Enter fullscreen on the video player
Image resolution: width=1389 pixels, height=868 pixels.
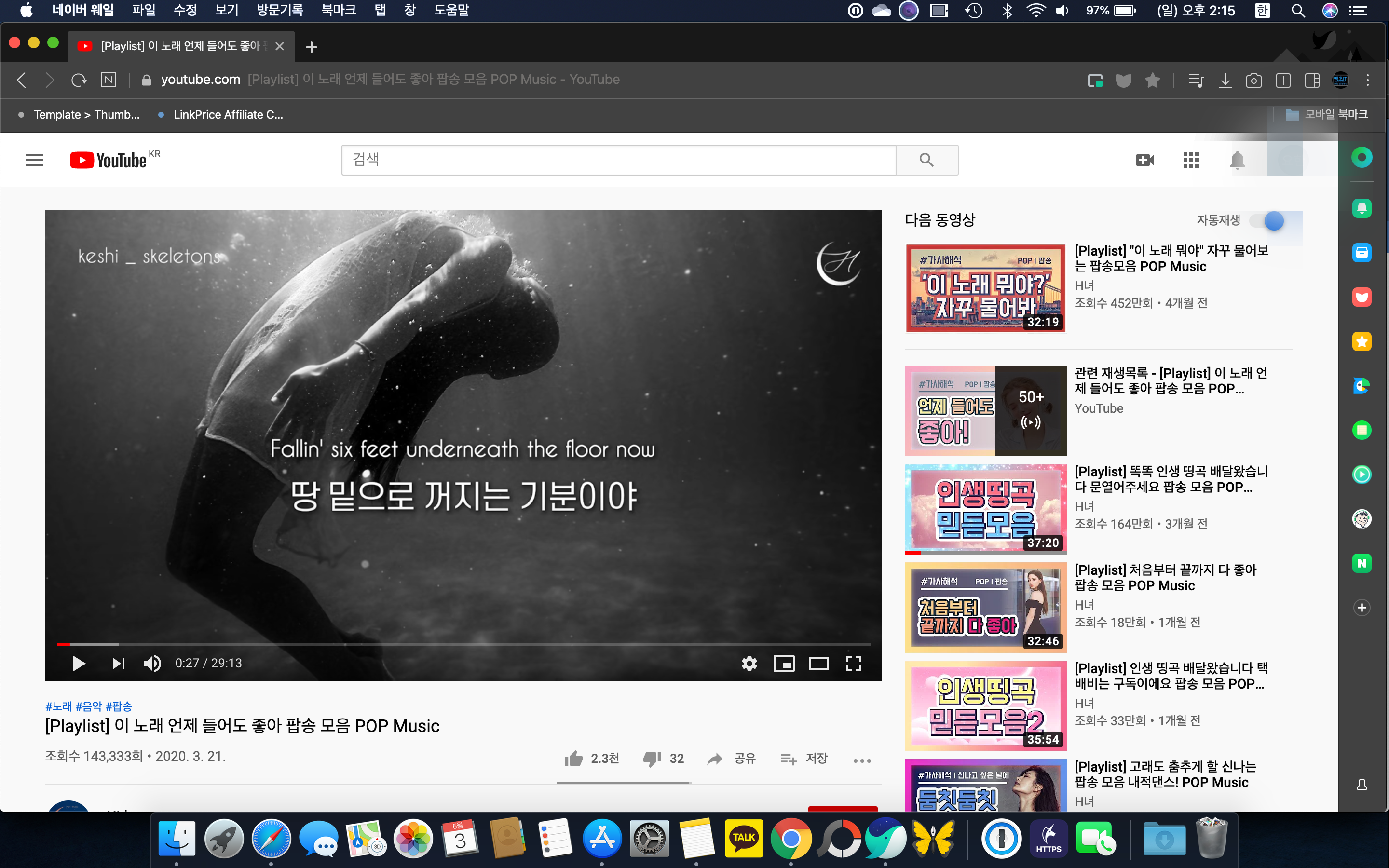(x=854, y=664)
